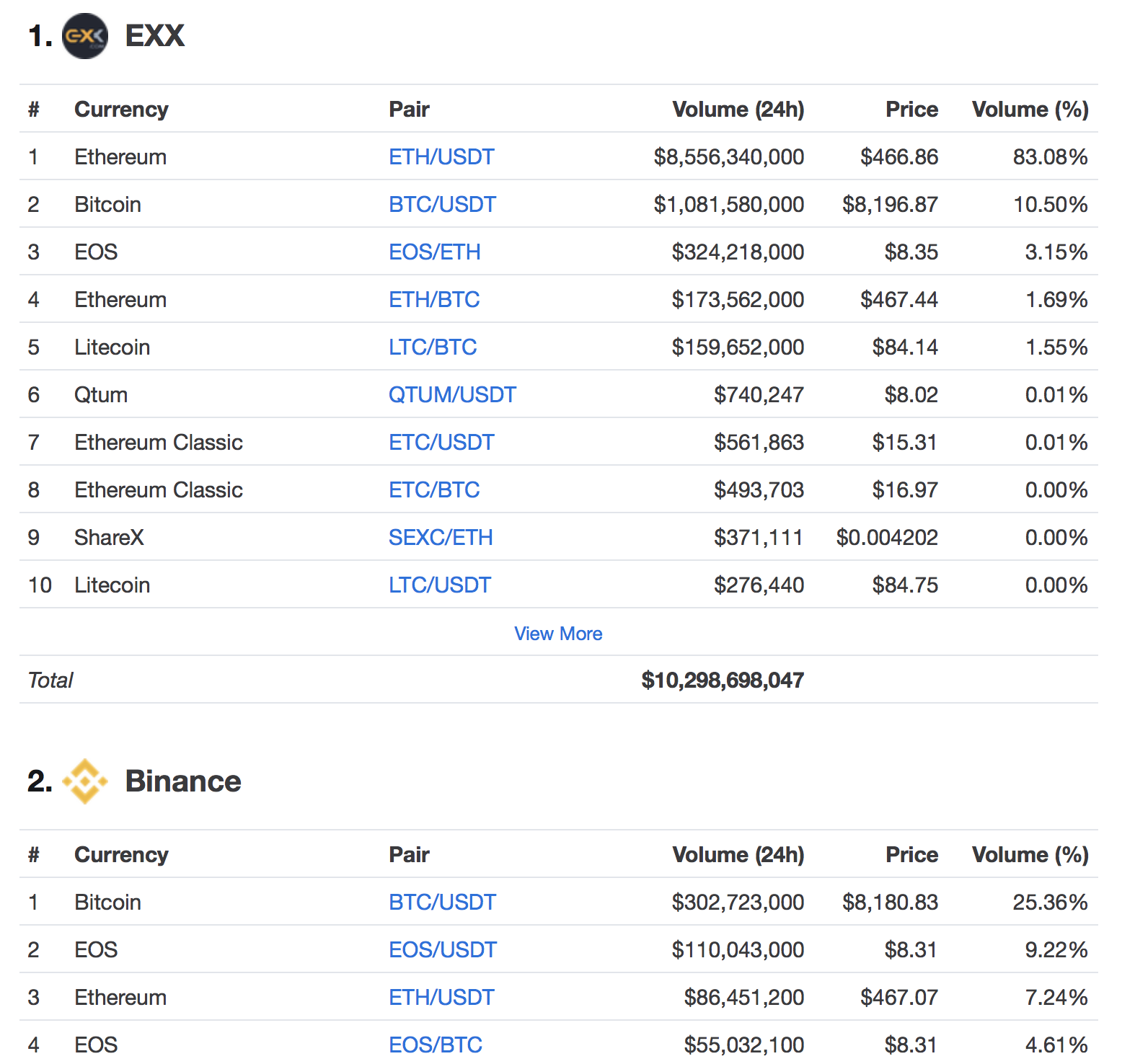Select the ETC/USDT trading pair

pyautogui.click(x=441, y=442)
